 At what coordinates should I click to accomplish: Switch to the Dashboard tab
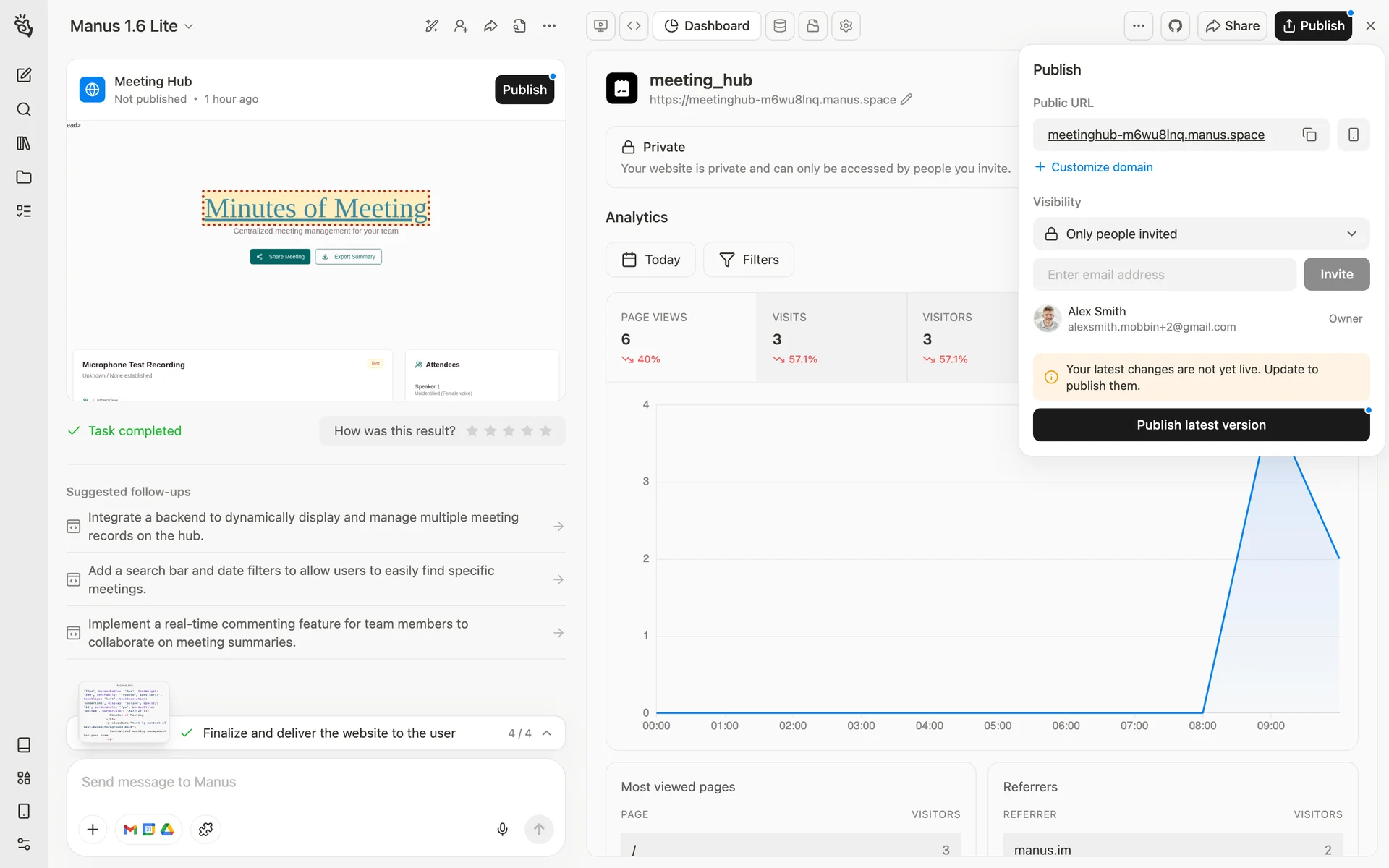(707, 26)
